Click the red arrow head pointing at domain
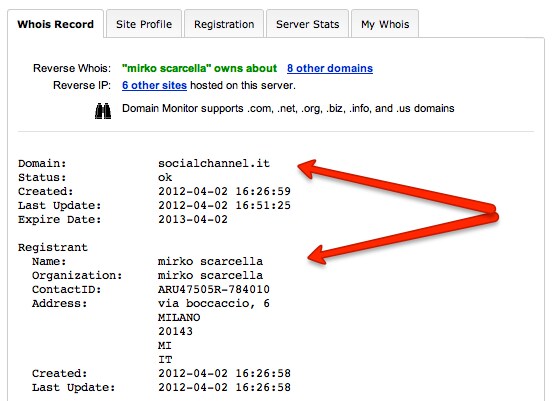Image resolution: width=552 pixels, height=401 pixels. tap(307, 168)
